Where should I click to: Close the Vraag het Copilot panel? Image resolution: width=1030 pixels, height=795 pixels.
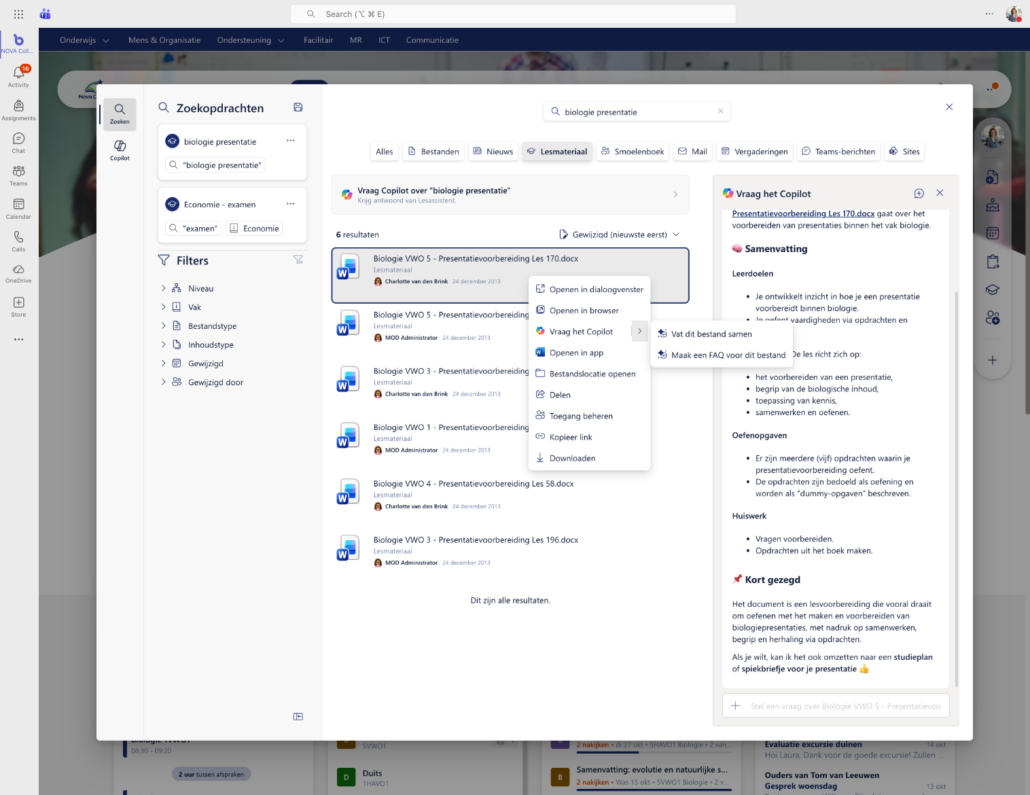(x=940, y=193)
